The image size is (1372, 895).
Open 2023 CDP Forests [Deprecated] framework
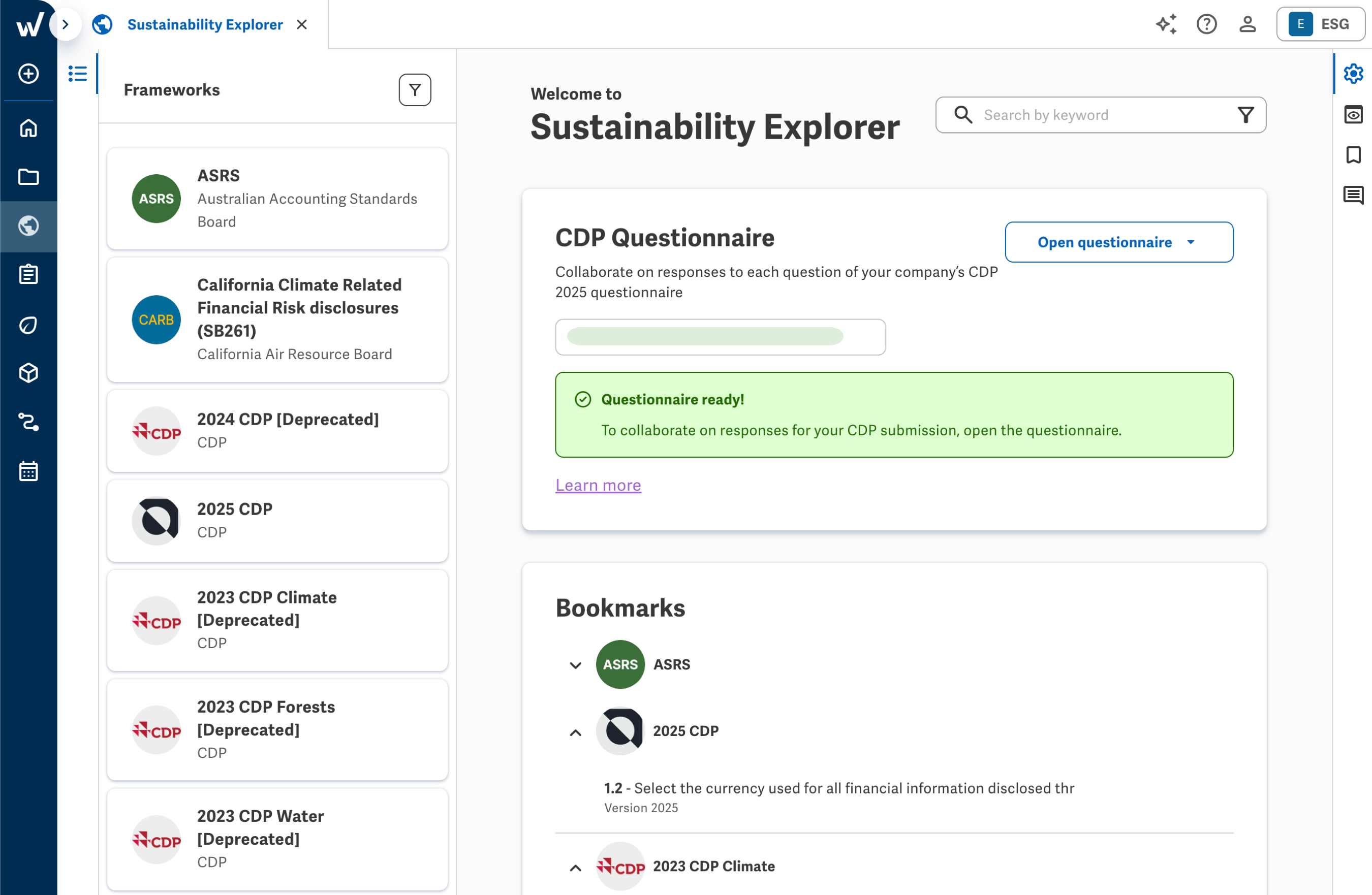277,729
